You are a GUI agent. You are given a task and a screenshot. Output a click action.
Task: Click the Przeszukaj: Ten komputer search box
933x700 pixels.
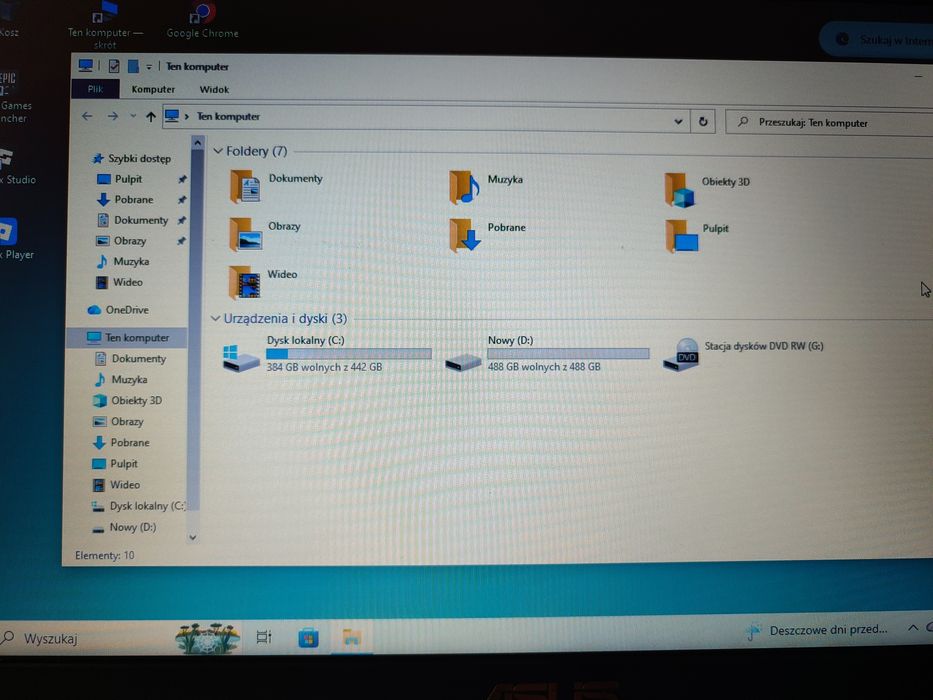coord(829,123)
